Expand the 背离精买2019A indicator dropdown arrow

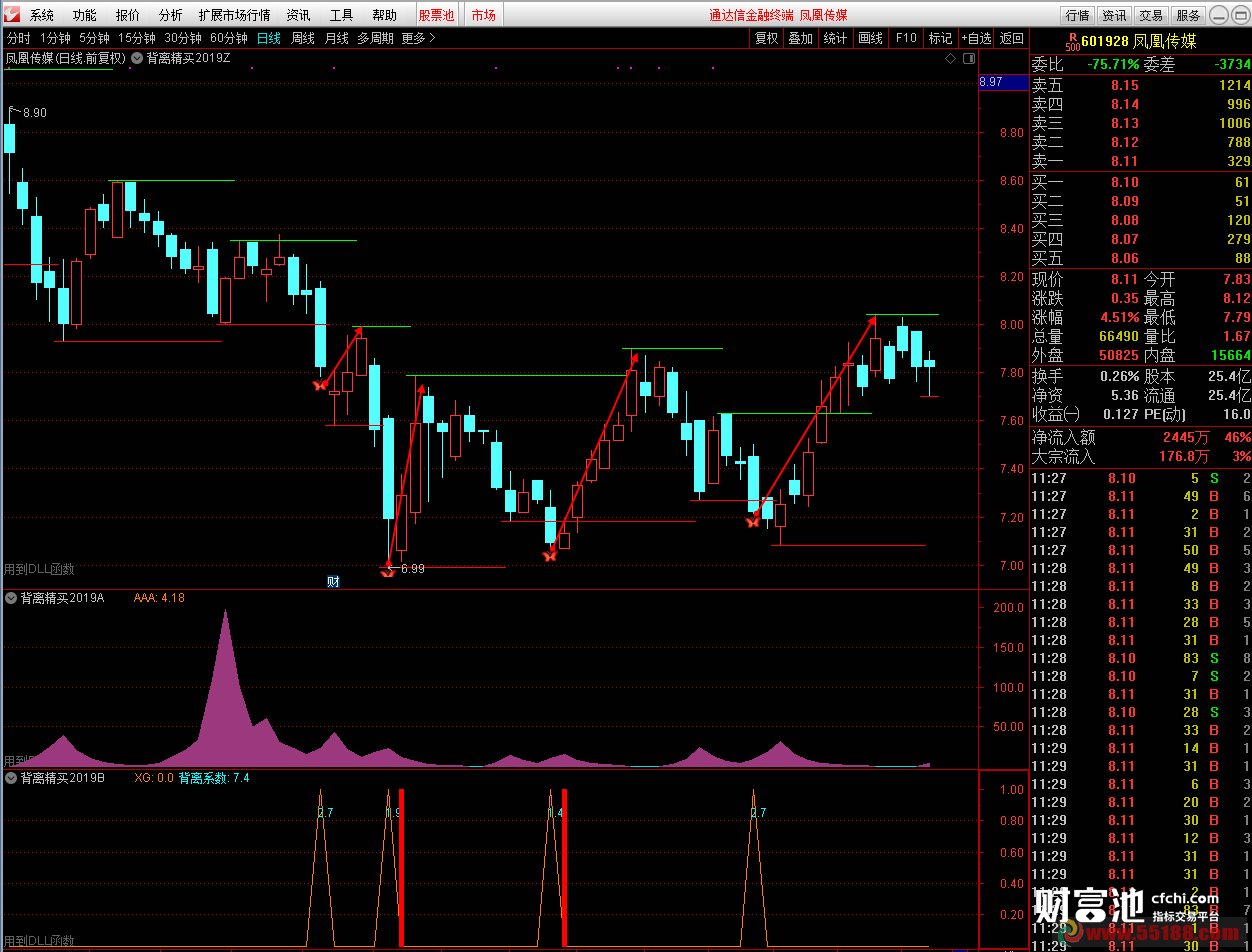point(11,598)
